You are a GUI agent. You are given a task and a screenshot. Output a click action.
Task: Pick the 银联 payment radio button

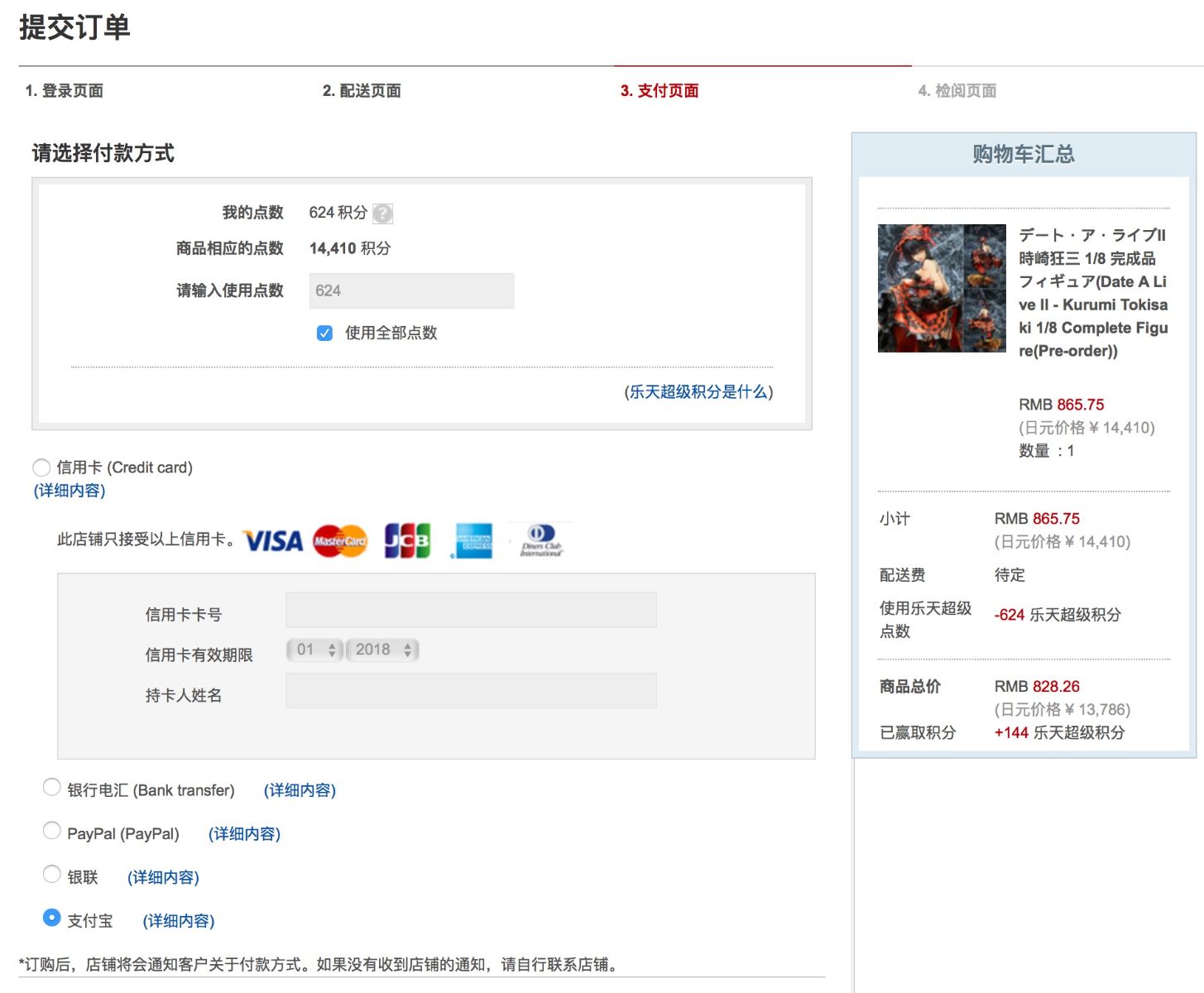click(51, 875)
